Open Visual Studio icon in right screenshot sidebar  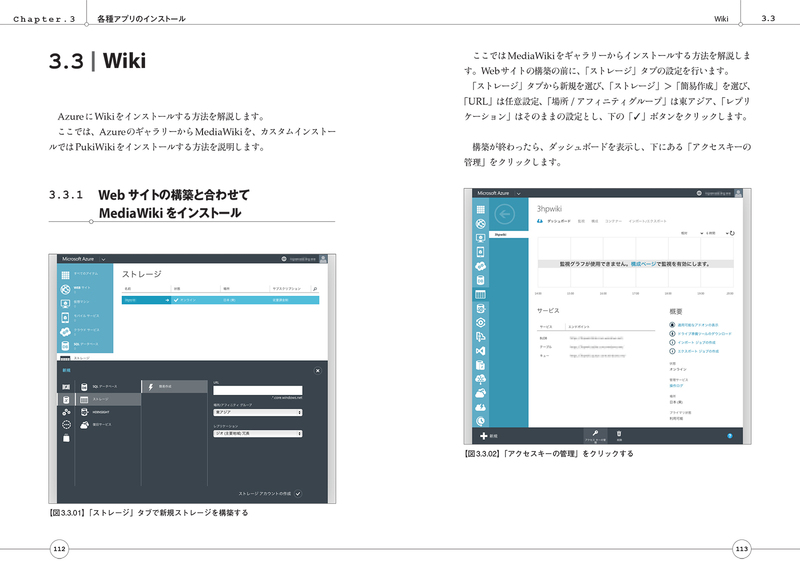[480, 351]
